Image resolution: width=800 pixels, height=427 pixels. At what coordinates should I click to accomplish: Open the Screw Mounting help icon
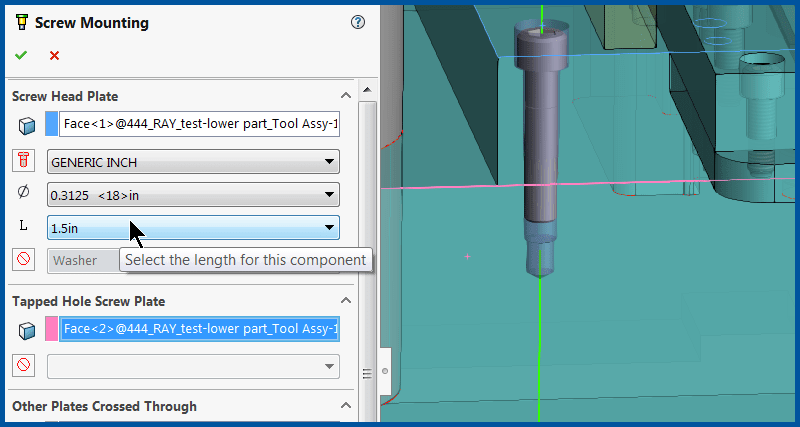(x=358, y=23)
